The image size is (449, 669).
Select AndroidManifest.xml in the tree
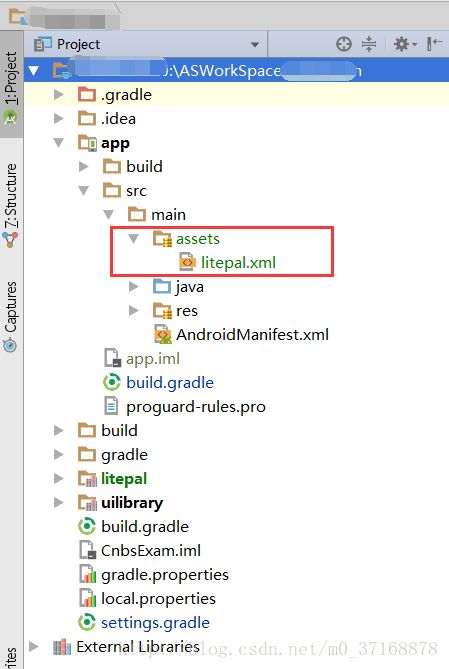253,334
